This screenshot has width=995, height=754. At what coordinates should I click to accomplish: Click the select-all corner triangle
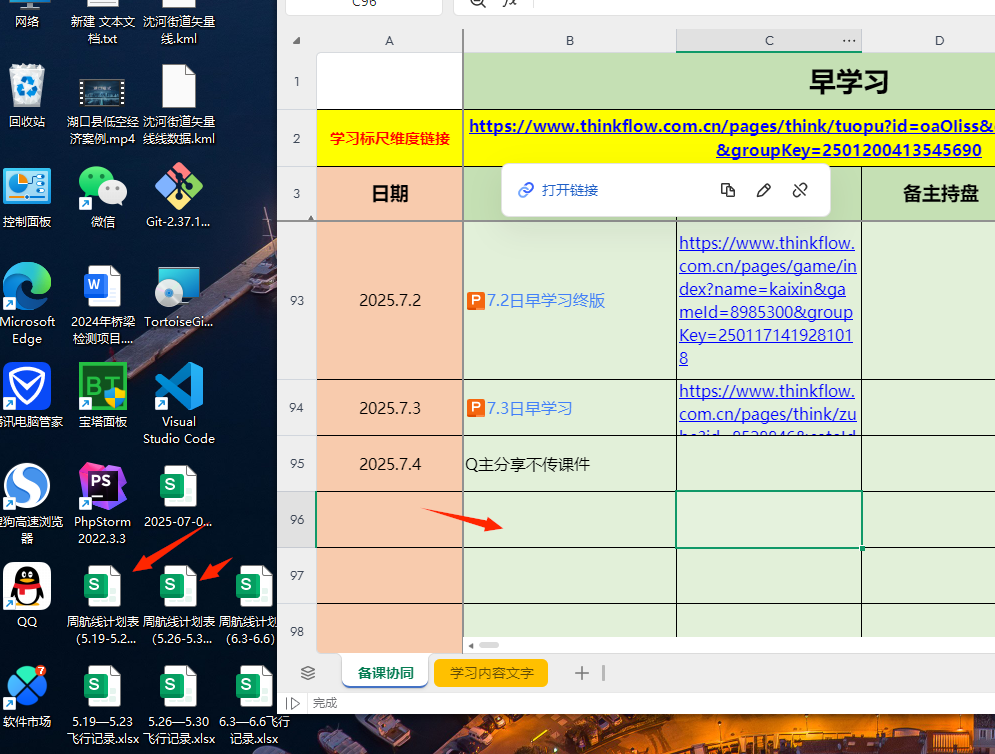[x=296, y=41]
